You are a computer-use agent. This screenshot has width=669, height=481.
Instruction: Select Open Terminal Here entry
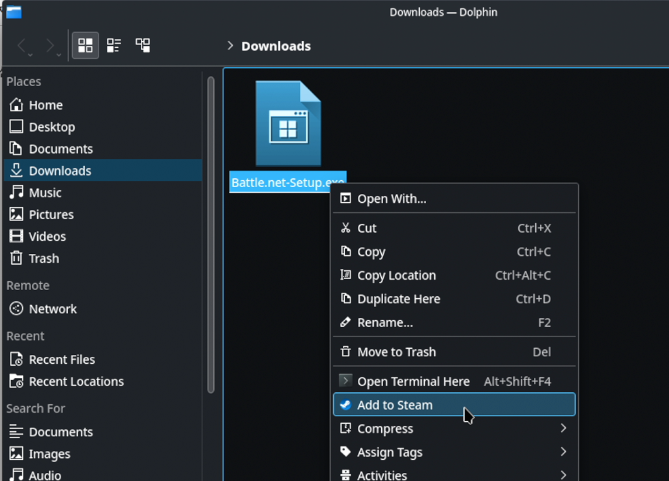[x=454, y=381]
